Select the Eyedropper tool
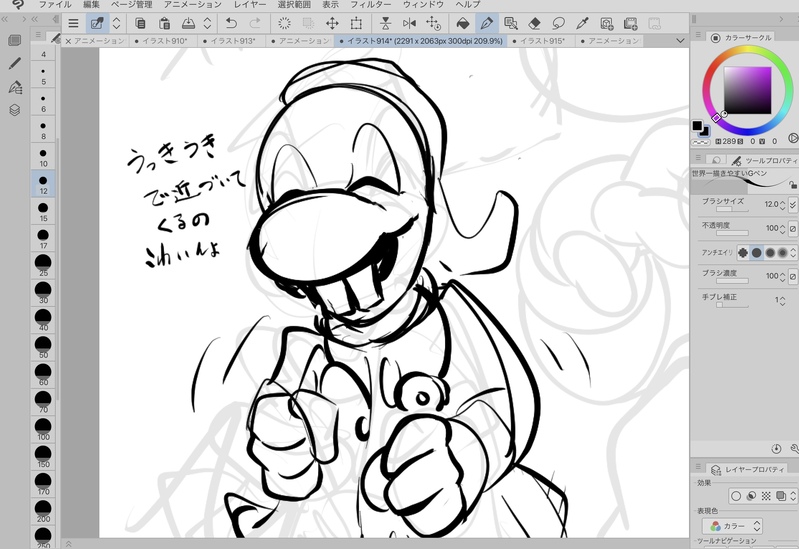The image size is (799, 549). (x=582, y=23)
